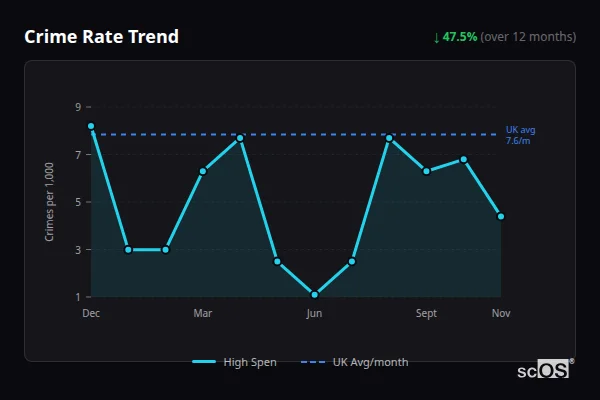Select the Nov data point
Screen dimensions: 600x400
(x=501, y=217)
